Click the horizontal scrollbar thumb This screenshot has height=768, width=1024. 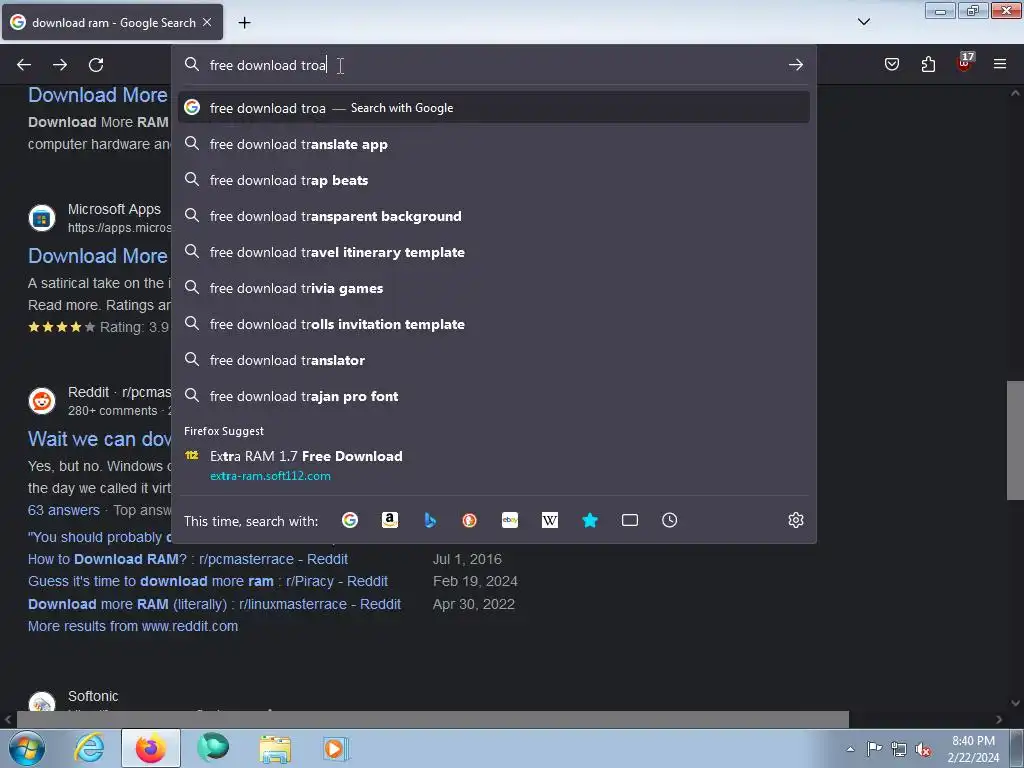pos(432,719)
